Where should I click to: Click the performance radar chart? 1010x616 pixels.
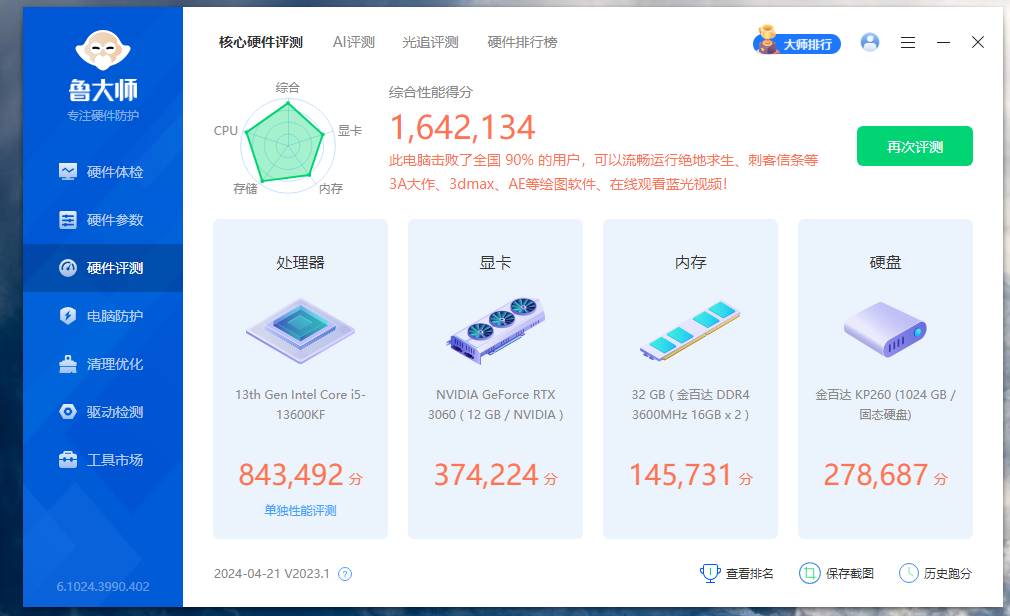[x=287, y=144]
